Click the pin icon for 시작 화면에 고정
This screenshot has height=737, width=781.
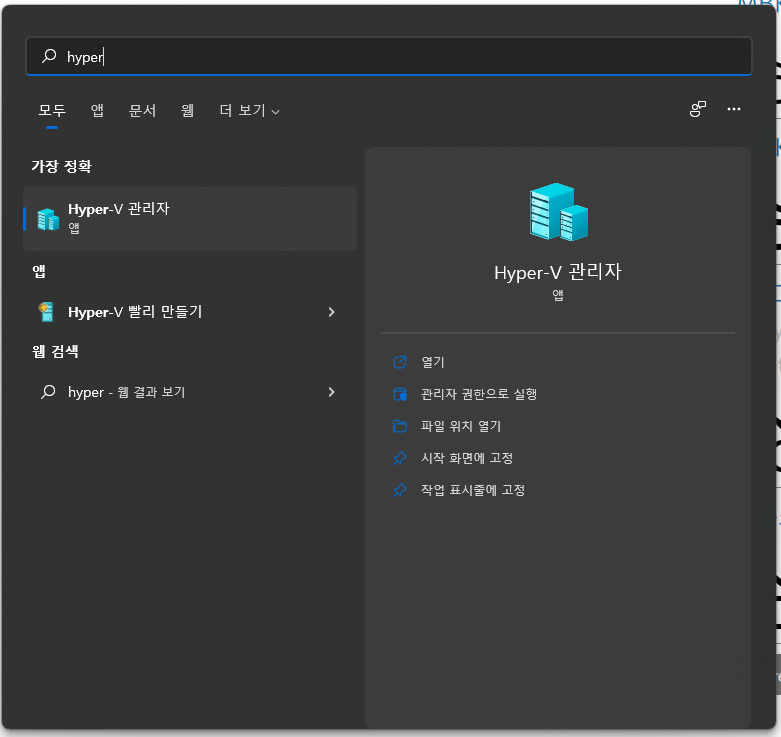pyautogui.click(x=400, y=458)
